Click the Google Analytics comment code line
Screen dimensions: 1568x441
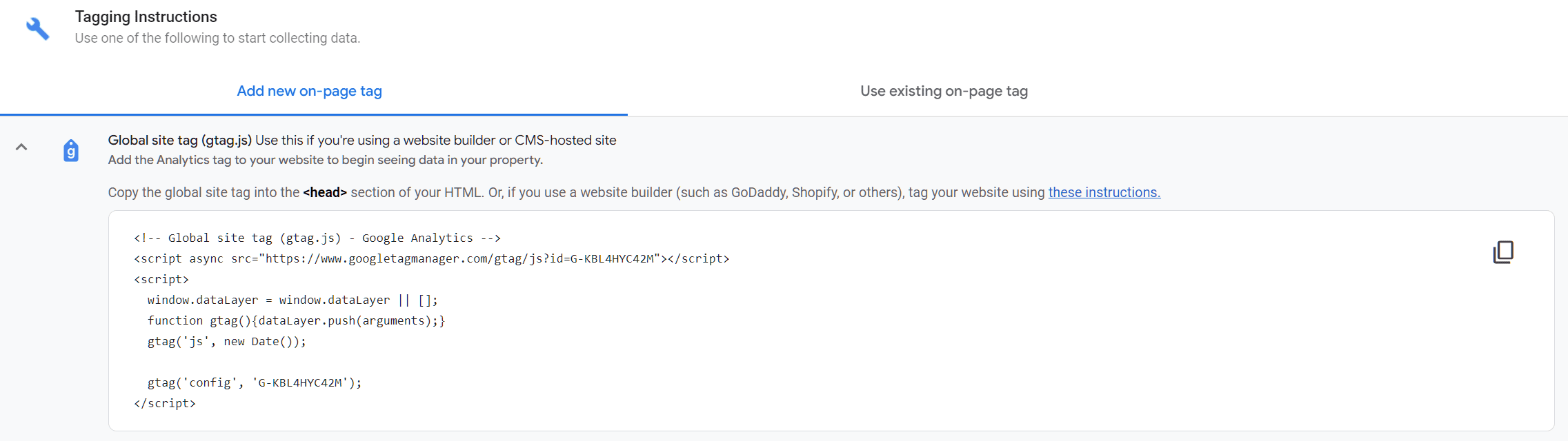click(x=317, y=238)
